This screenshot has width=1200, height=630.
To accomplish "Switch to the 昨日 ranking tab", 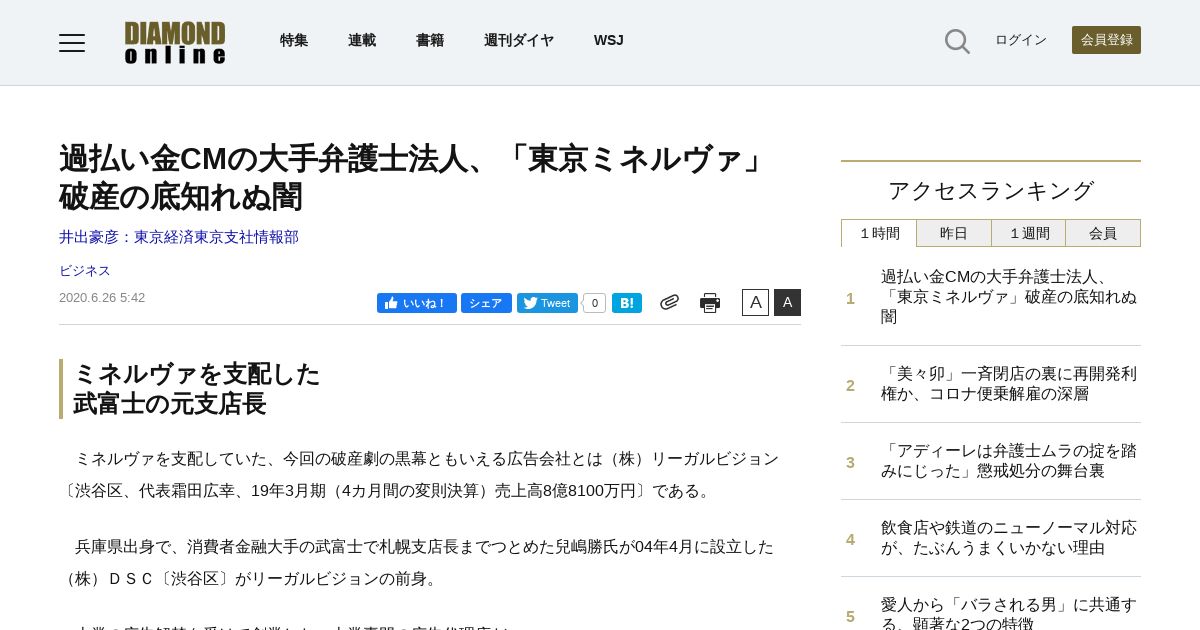I will pos(954,233).
